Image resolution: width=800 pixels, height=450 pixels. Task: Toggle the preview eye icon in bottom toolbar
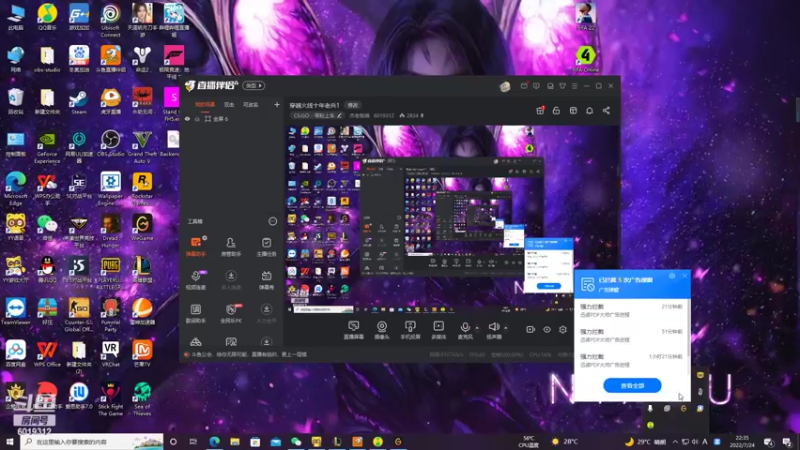[x=546, y=330]
